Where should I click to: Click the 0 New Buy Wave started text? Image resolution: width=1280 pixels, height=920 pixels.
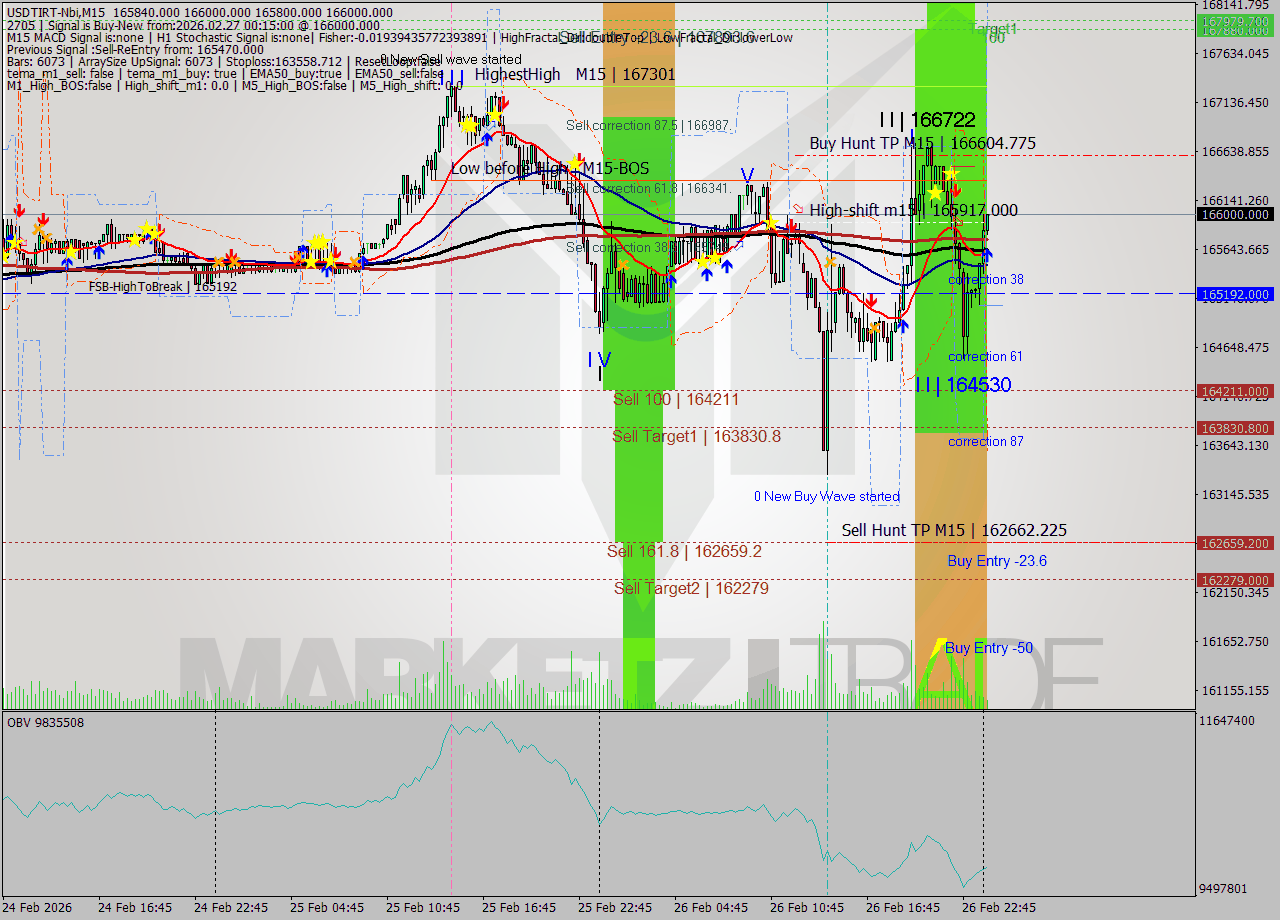(826, 496)
